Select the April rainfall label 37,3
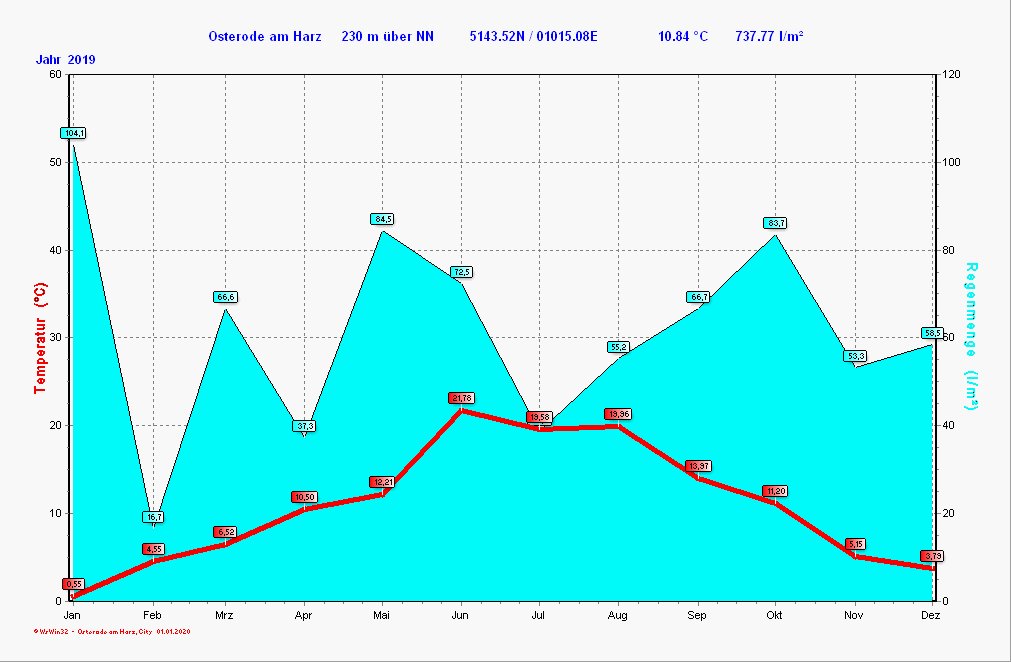The width and height of the screenshot is (1011, 662). click(x=304, y=426)
